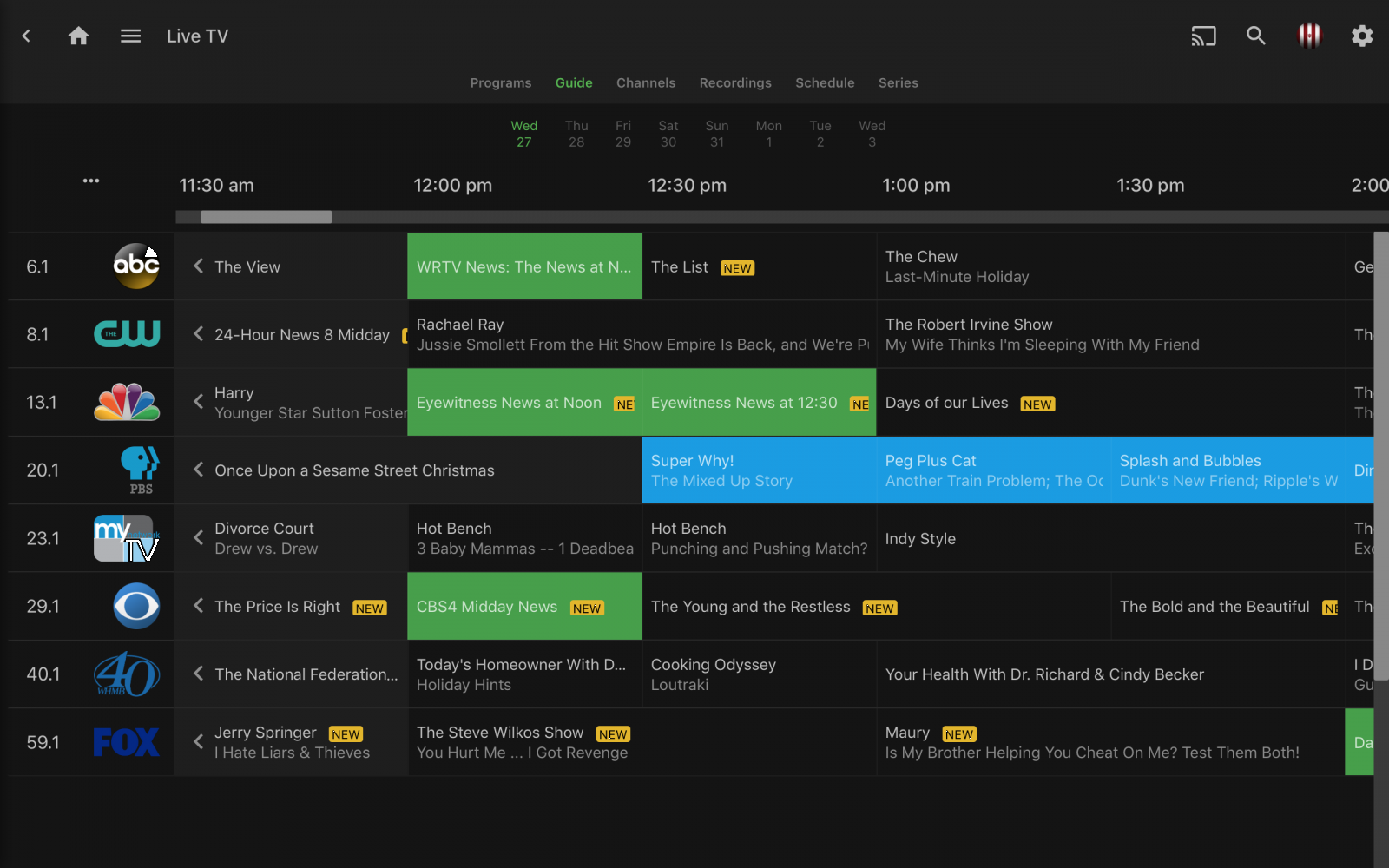The width and height of the screenshot is (1389, 868).
Task: Click the three-dot guide options icon
Action: click(91, 181)
